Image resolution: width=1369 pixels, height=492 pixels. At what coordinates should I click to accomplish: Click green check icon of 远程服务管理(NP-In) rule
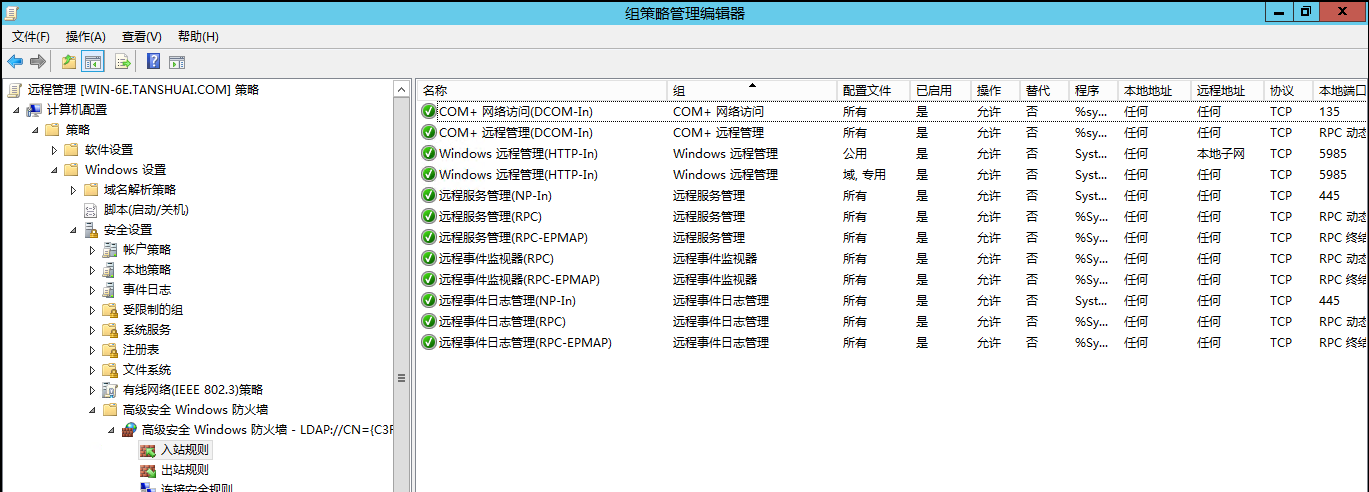click(x=429, y=196)
